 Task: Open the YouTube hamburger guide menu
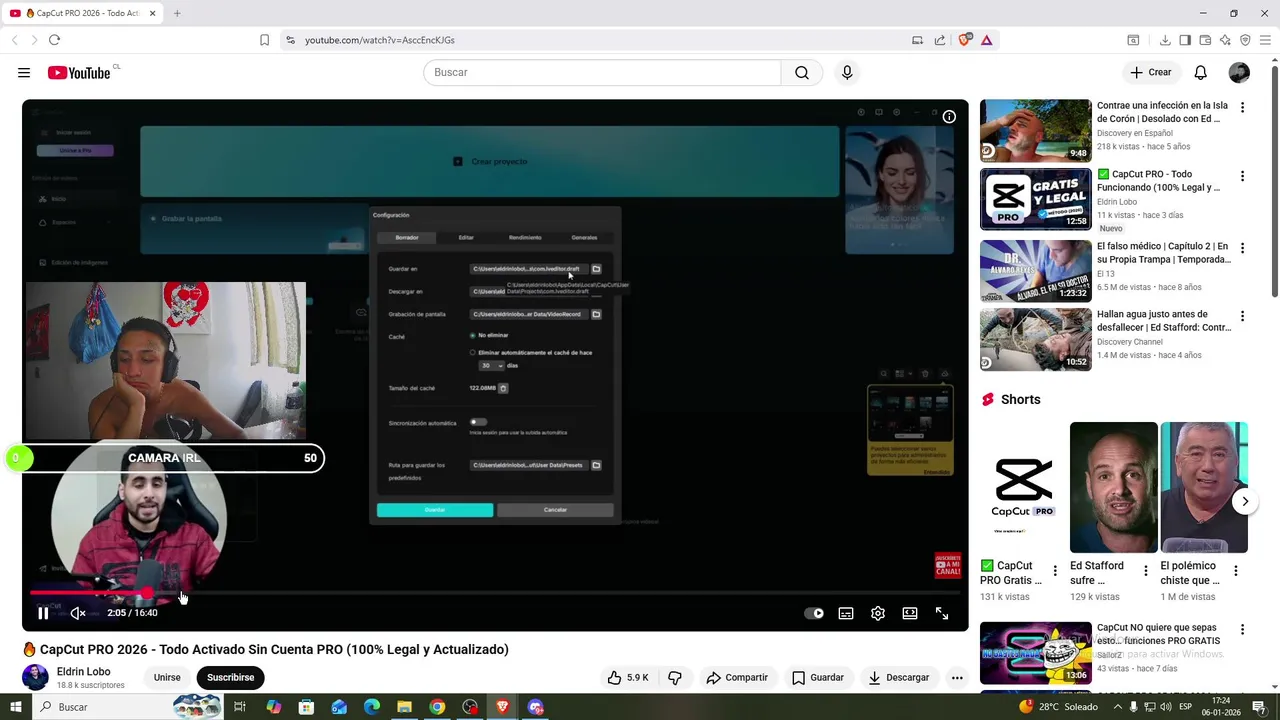[x=24, y=72]
